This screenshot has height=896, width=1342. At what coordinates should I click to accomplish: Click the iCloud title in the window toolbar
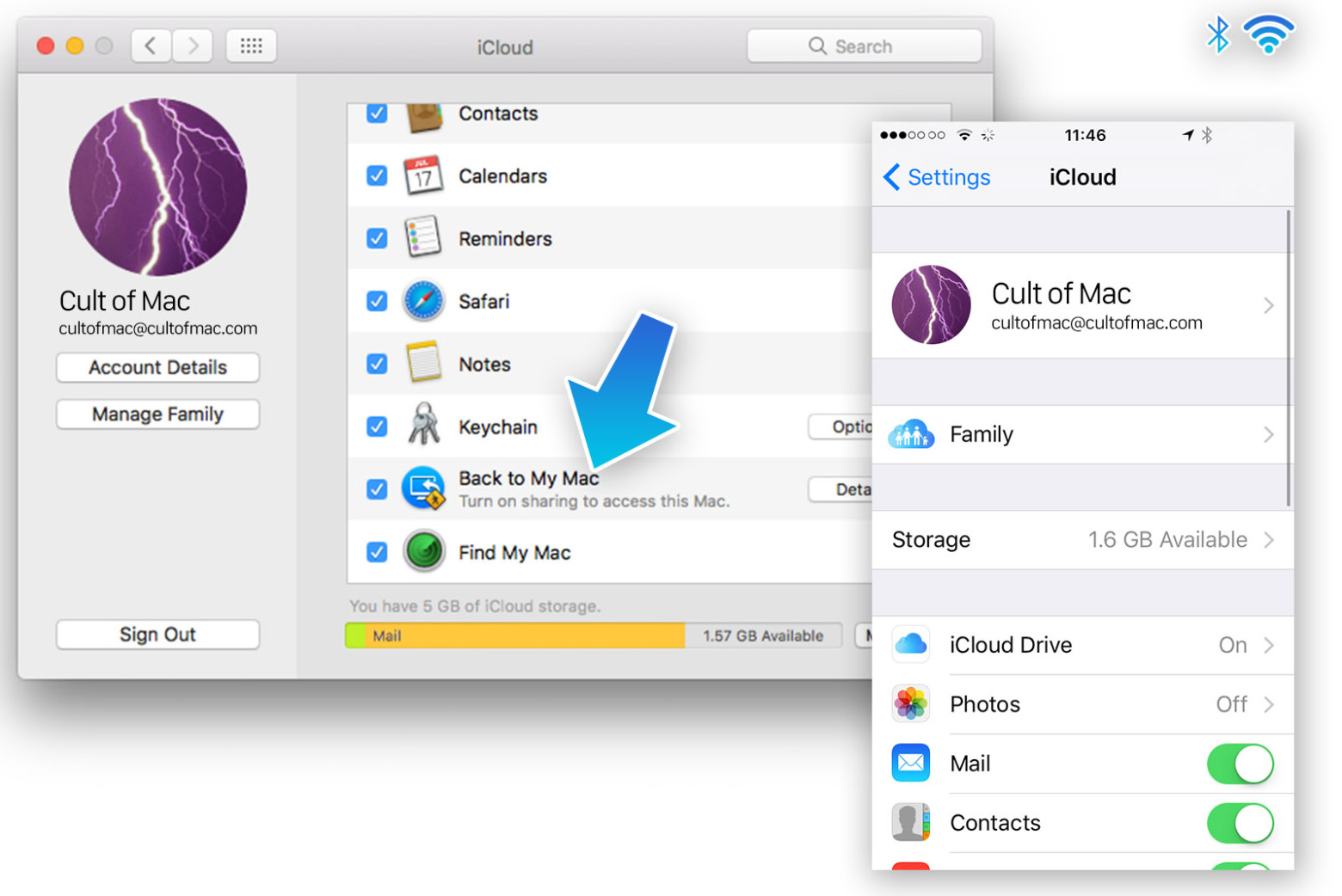pyautogui.click(x=504, y=47)
